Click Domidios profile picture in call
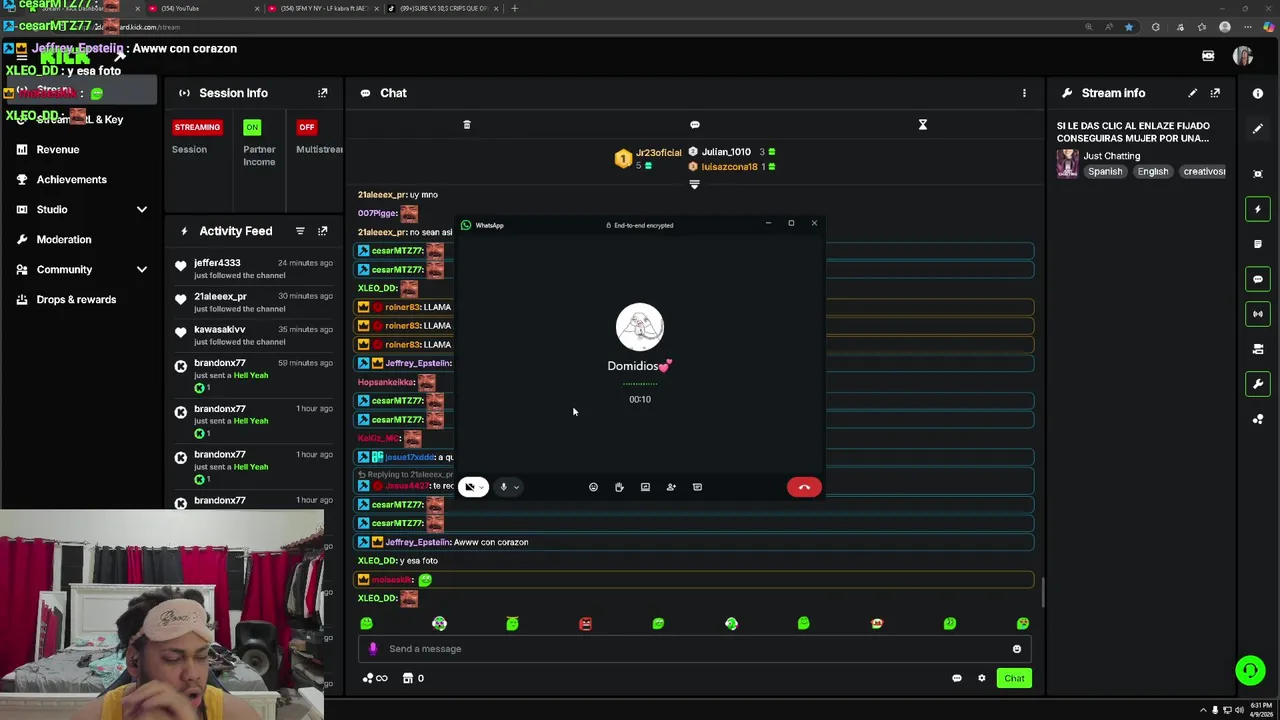Screen dimensions: 1280x720 [640, 327]
